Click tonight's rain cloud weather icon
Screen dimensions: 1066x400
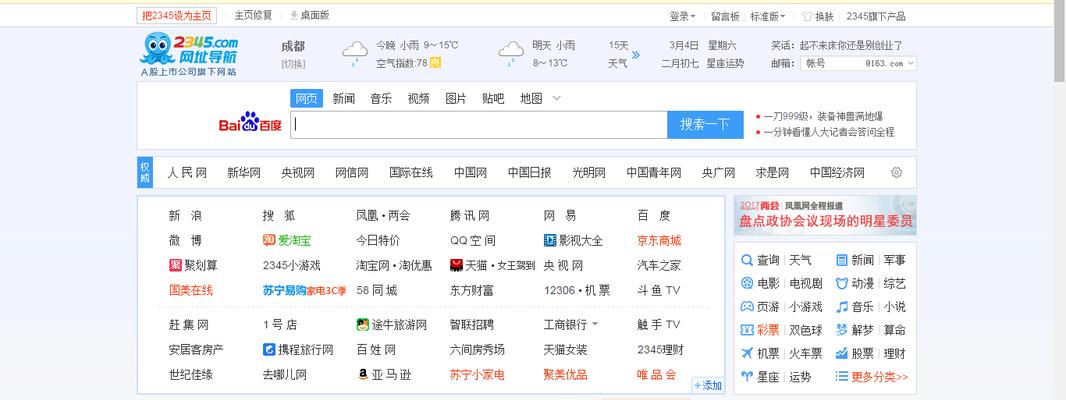(355, 54)
